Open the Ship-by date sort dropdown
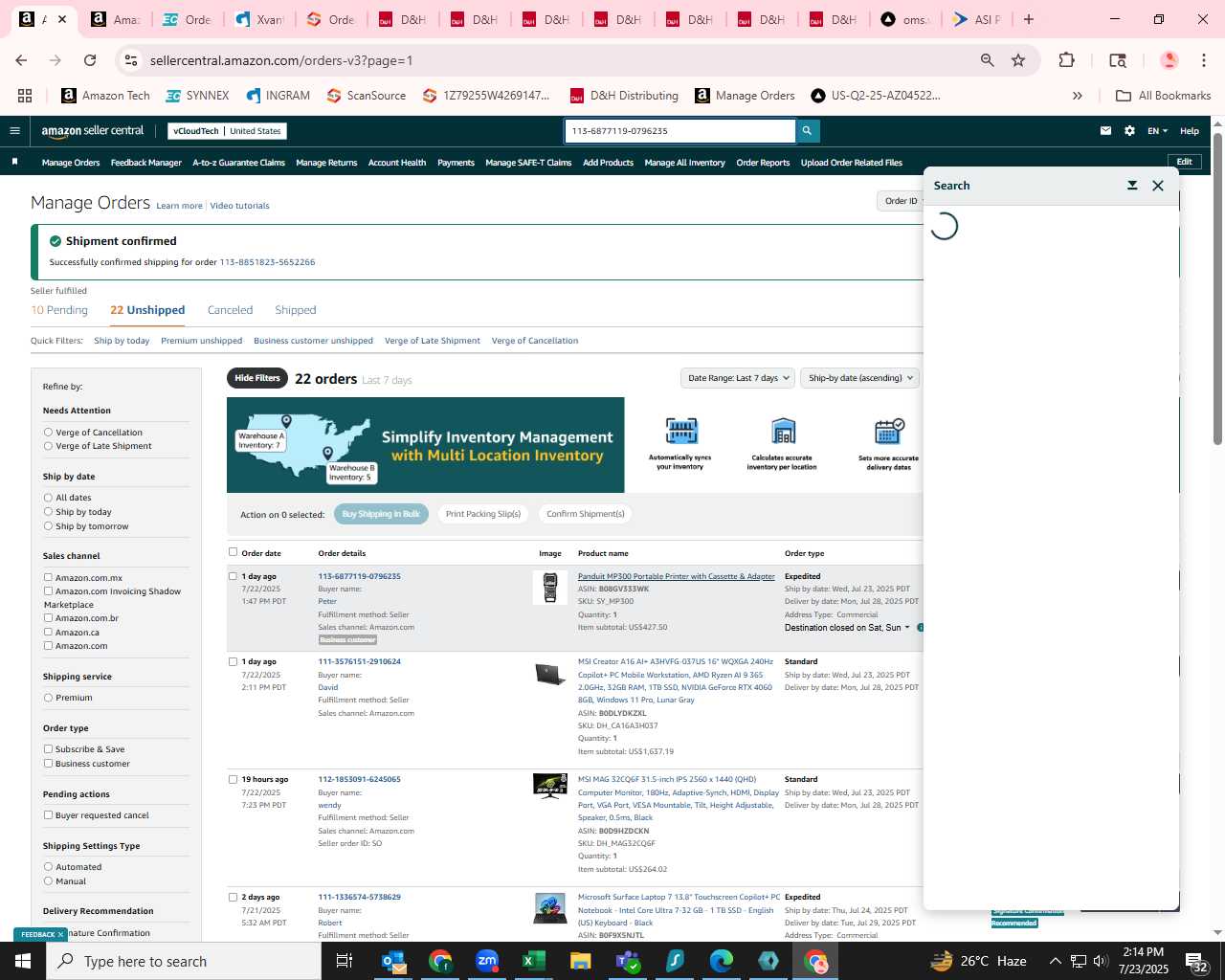Viewport: 1225px width, 980px height. [x=860, y=378]
